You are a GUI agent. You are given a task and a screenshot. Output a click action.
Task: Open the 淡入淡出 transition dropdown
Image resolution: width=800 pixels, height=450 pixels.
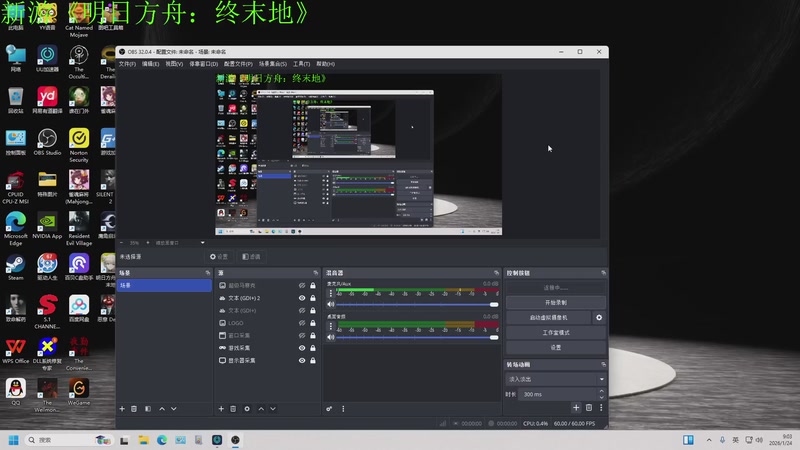click(556, 379)
